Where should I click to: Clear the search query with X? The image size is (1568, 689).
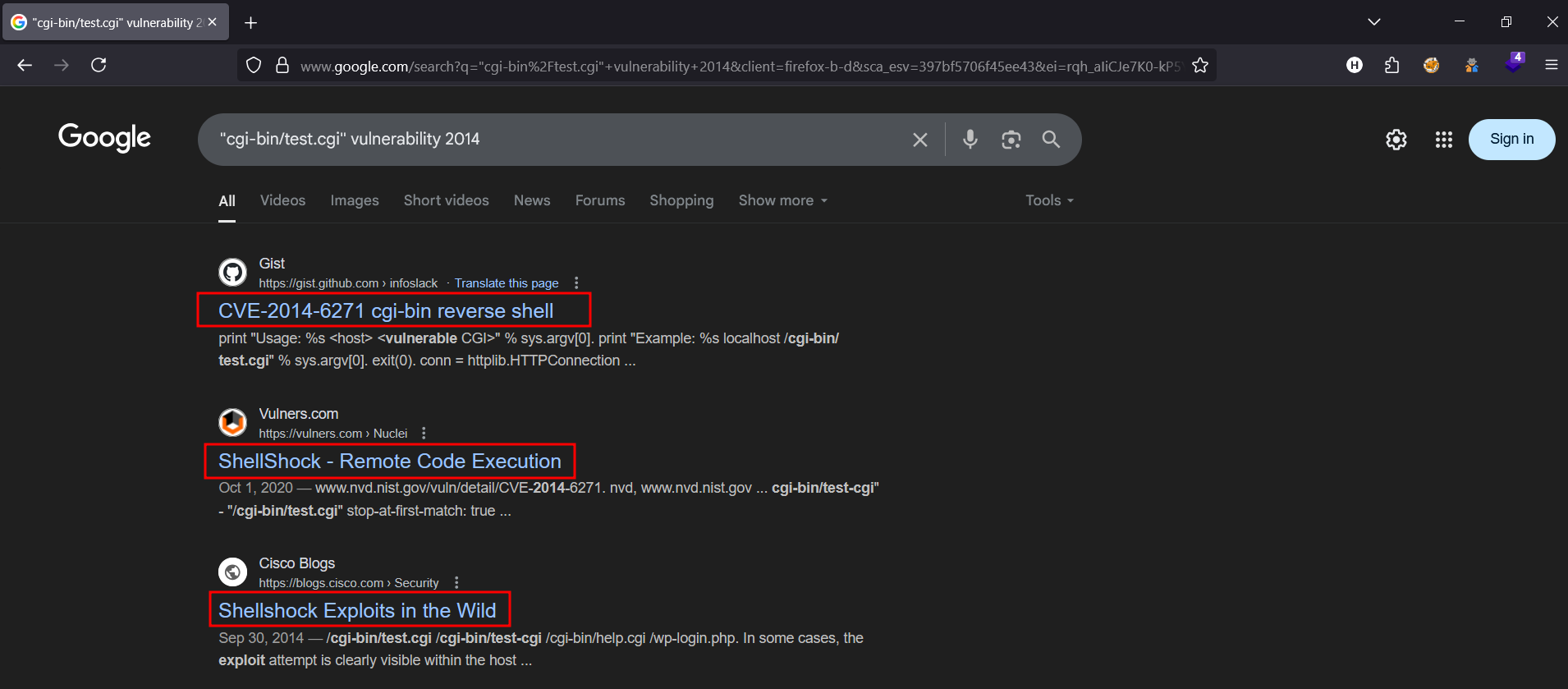tap(919, 140)
